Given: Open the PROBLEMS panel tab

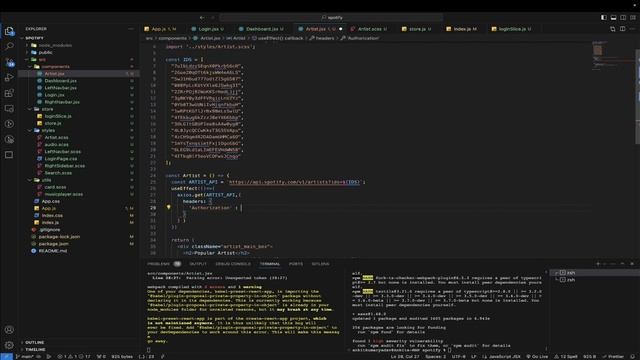Looking at the screenshot, I should (x=164, y=264).
